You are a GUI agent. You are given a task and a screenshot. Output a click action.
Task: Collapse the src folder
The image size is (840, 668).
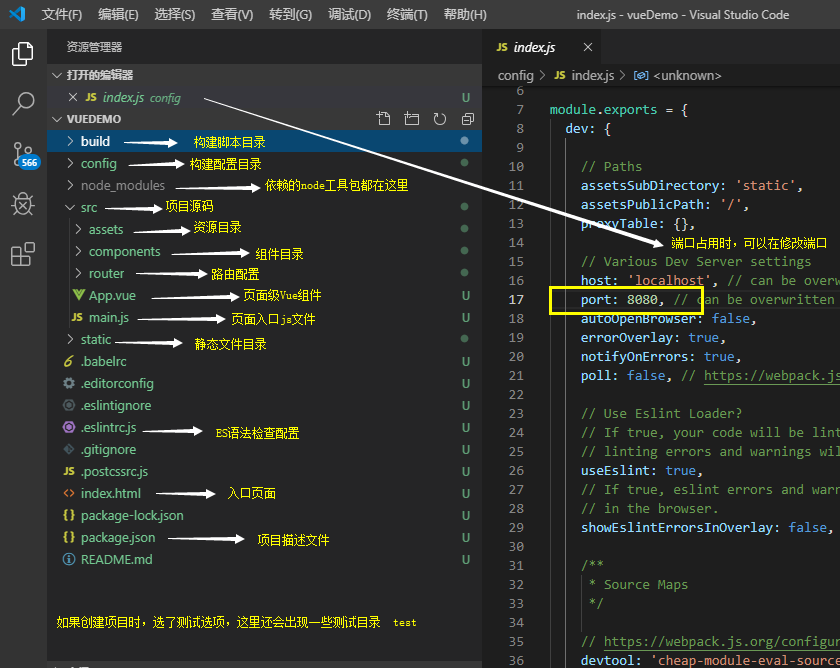[x=70, y=207]
